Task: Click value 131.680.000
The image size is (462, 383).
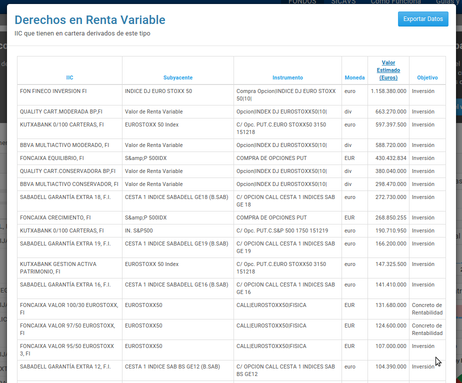Action: point(391,305)
